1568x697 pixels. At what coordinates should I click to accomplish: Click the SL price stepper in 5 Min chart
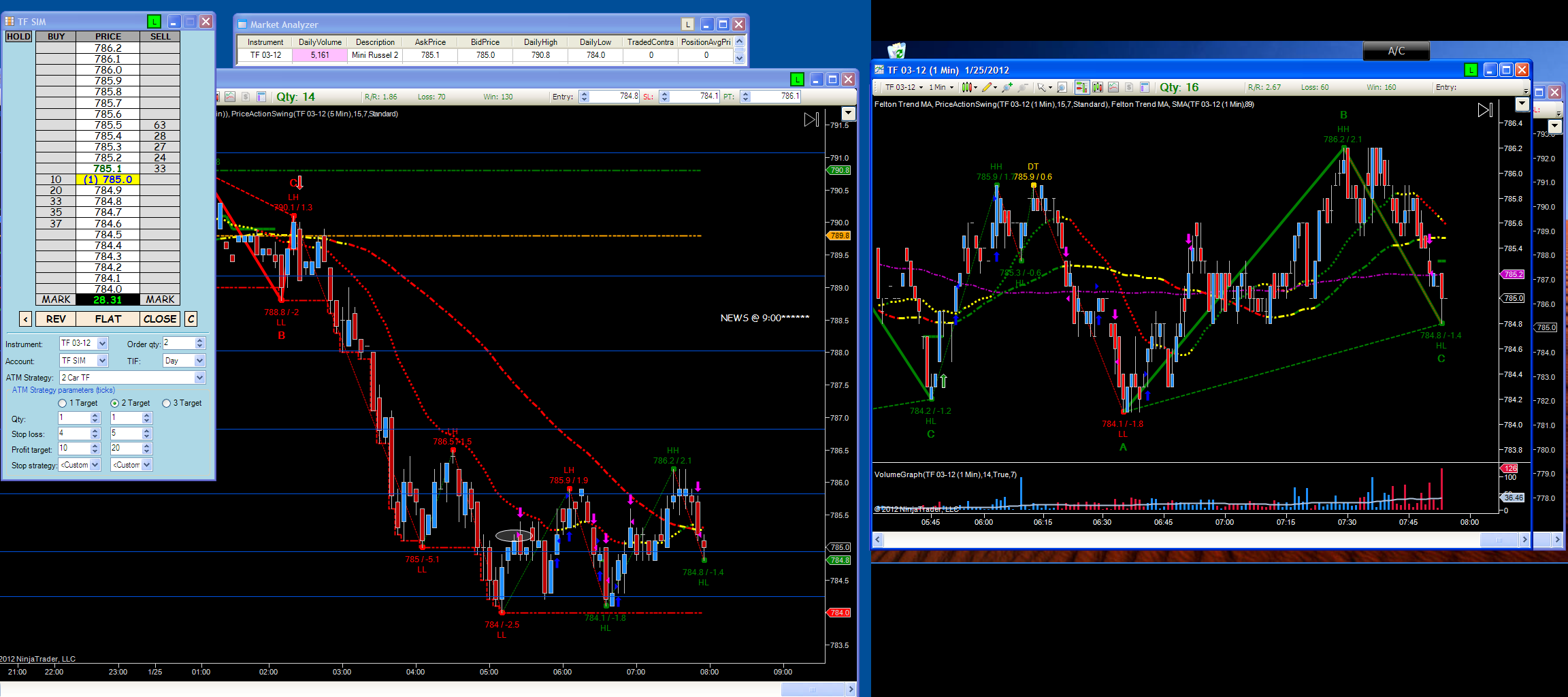pyautogui.click(x=665, y=97)
